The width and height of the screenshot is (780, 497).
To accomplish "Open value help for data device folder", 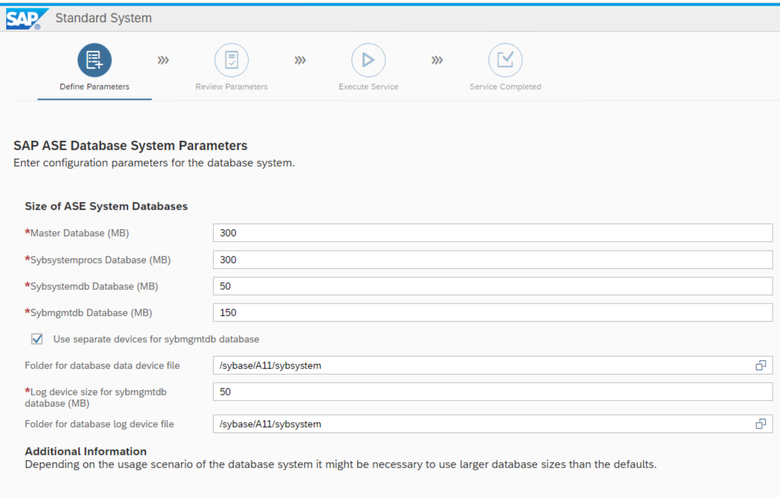I will 761,365.
